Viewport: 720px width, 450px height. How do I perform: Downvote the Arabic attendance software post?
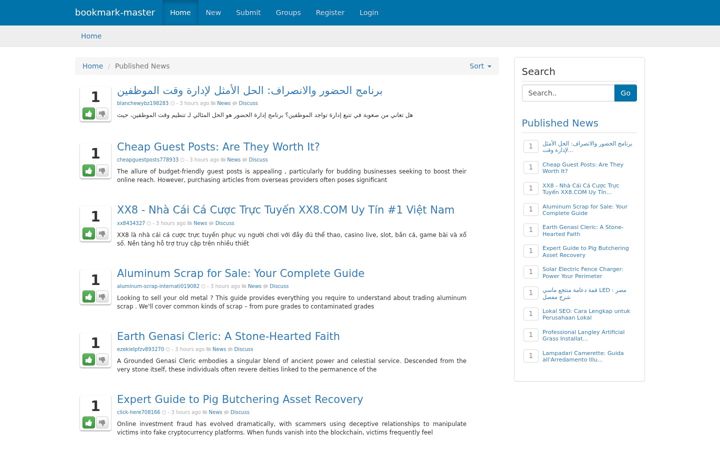(x=102, y=113)
